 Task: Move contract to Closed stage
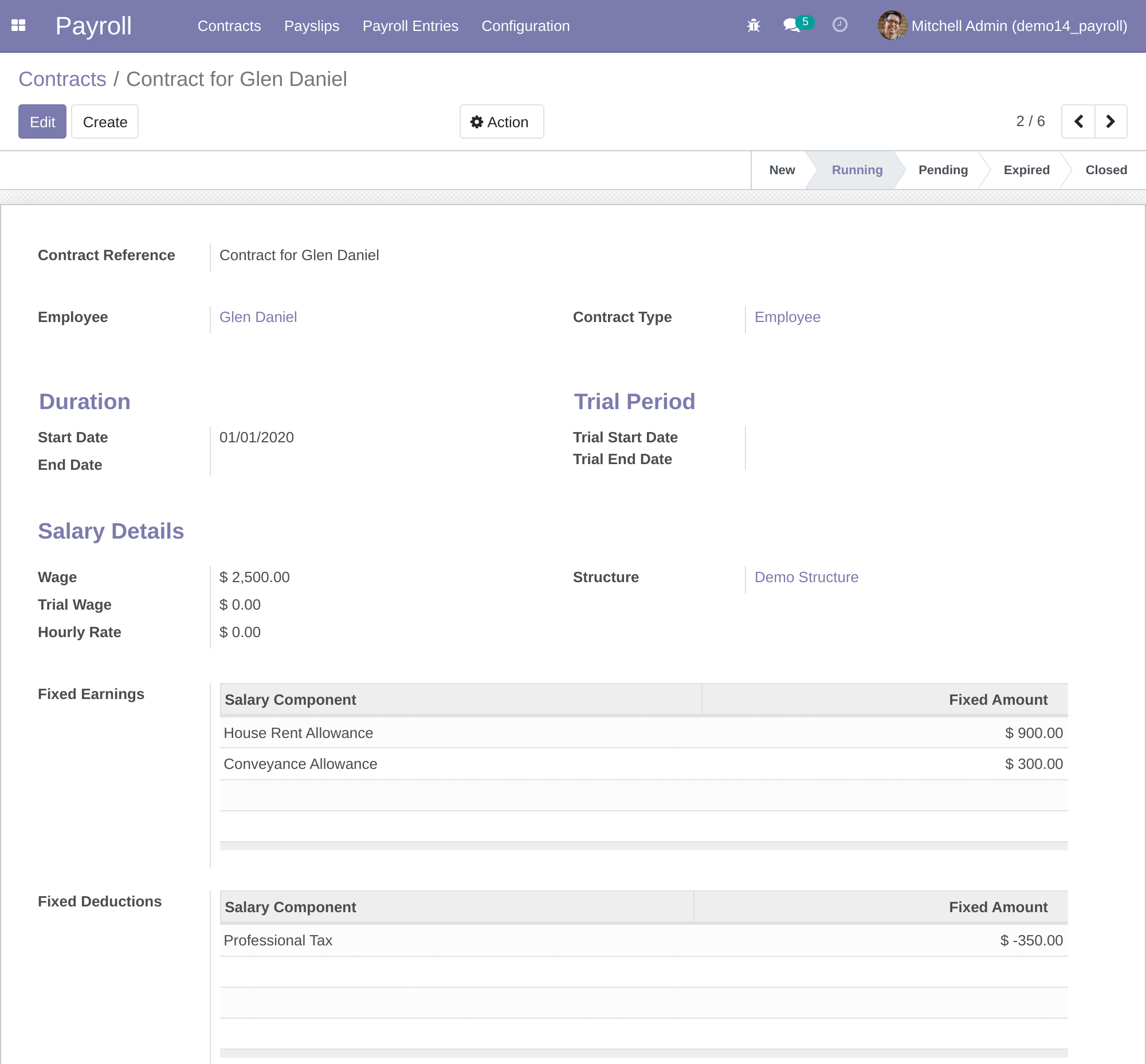[x=1106, y=169]
